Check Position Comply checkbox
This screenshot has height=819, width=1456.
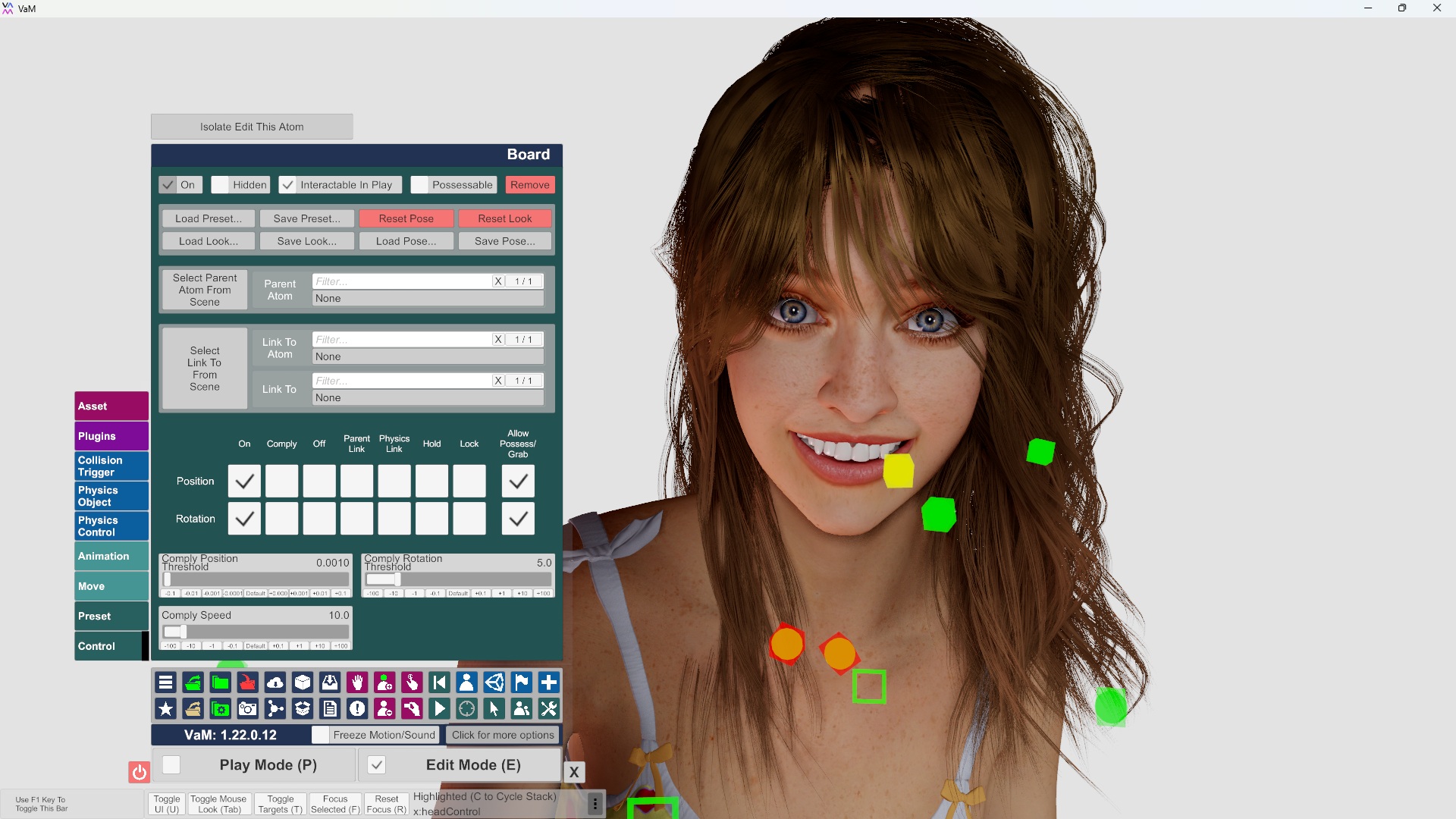(282, 482)
